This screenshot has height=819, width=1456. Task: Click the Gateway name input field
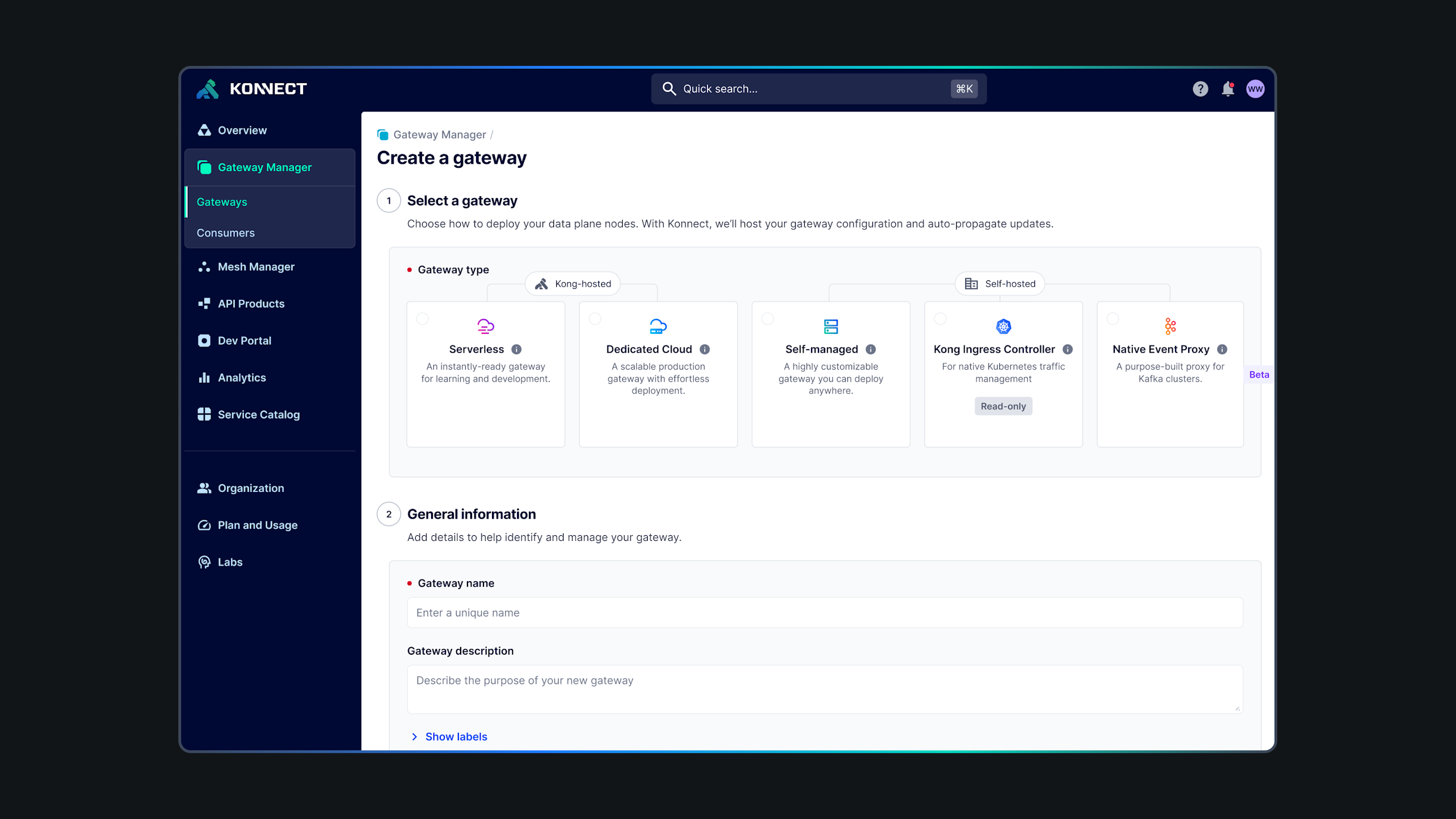(x=825, y=613)
